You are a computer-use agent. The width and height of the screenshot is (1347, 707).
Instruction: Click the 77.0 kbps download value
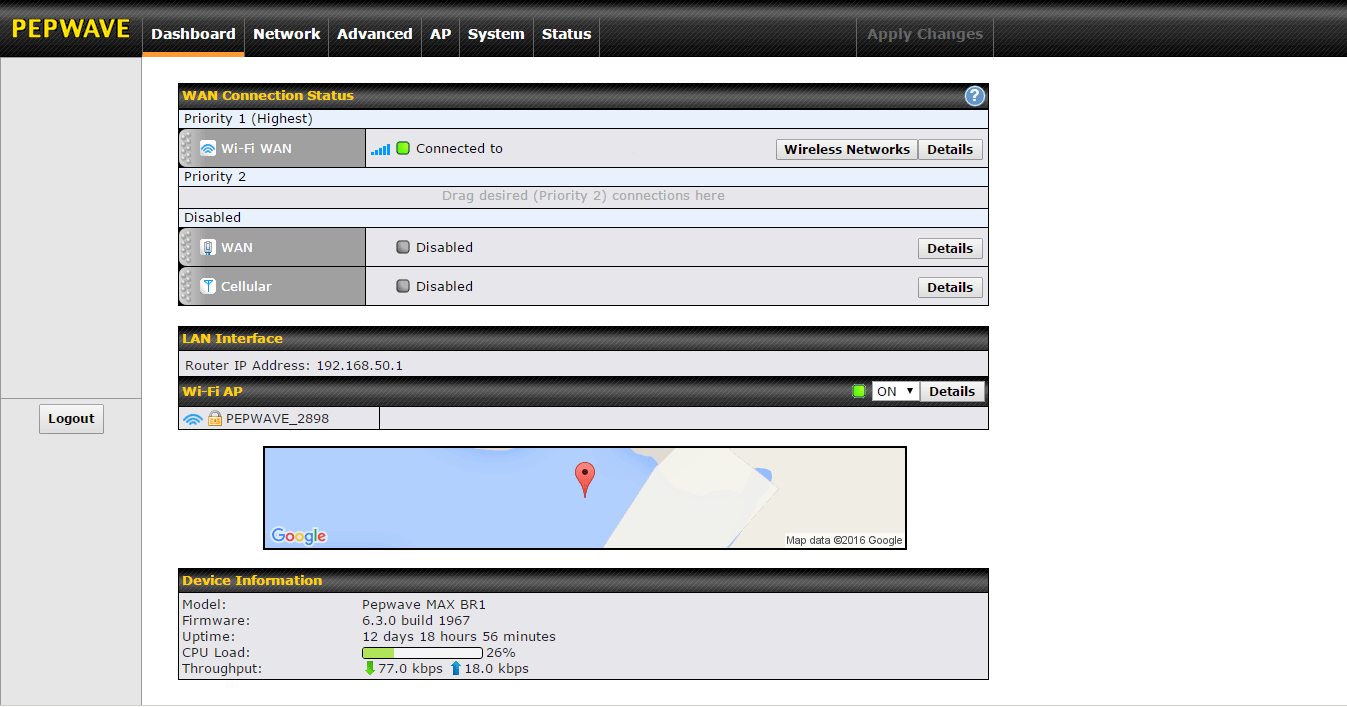click(410, 668)
